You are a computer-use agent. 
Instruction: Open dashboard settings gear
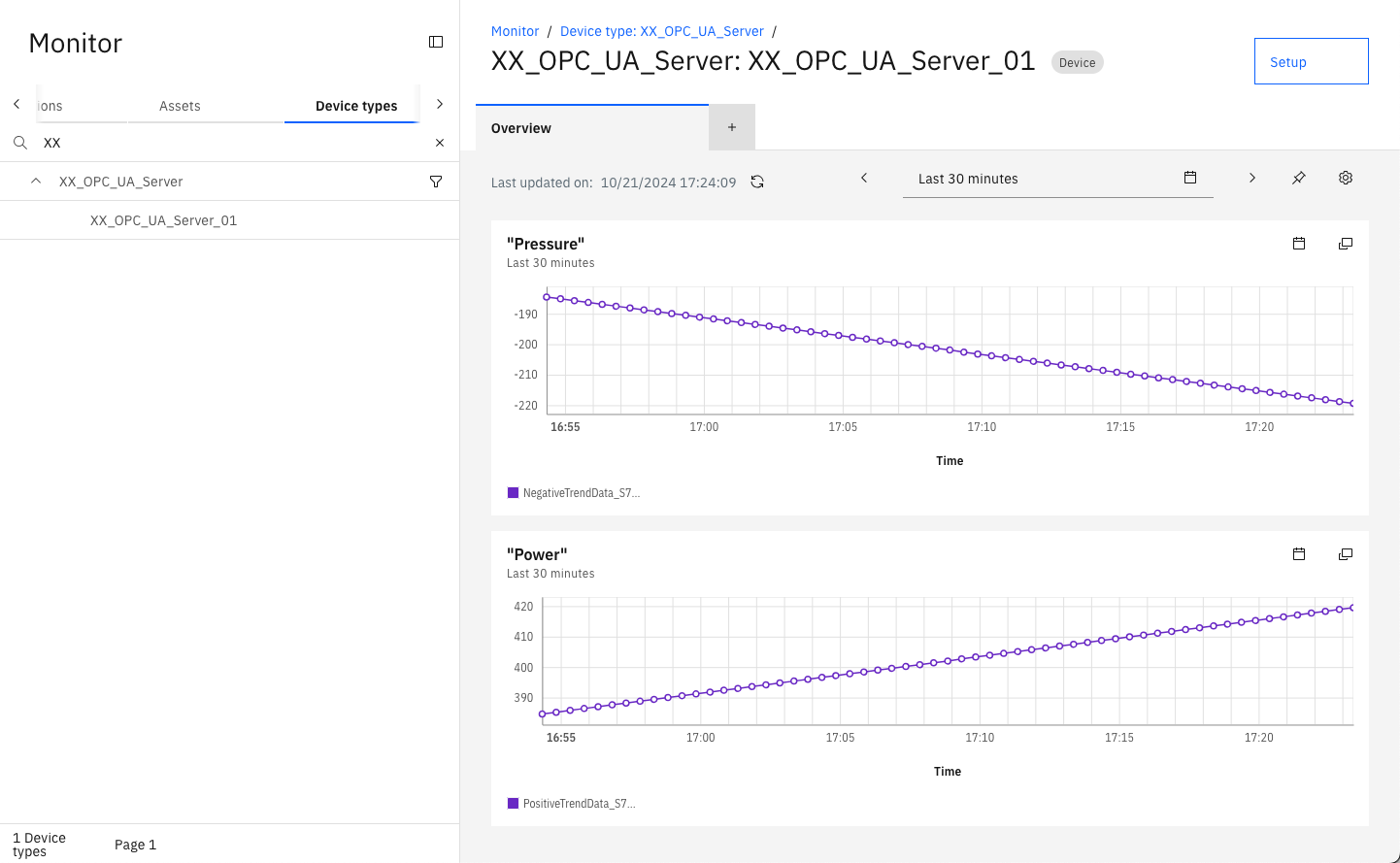click(1346, 178)
